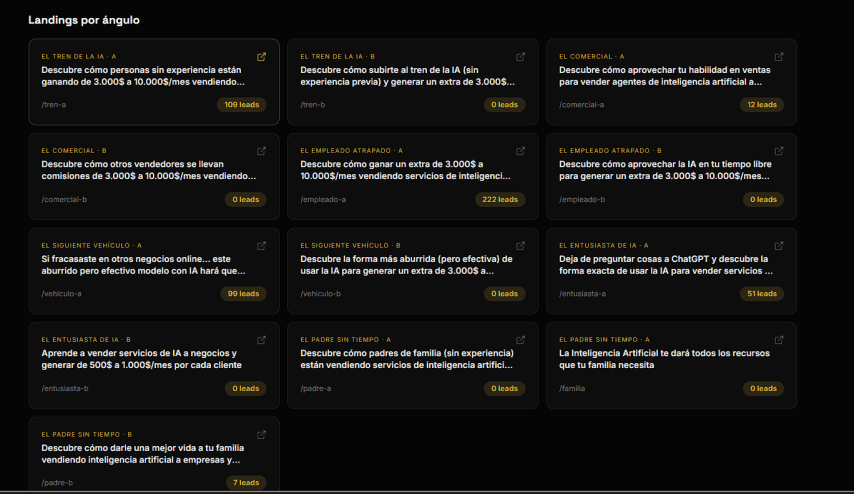The image size is (854, 494).
Task: Open external link icon on El Tren de la IA · A card
Action: click(261, 57)
